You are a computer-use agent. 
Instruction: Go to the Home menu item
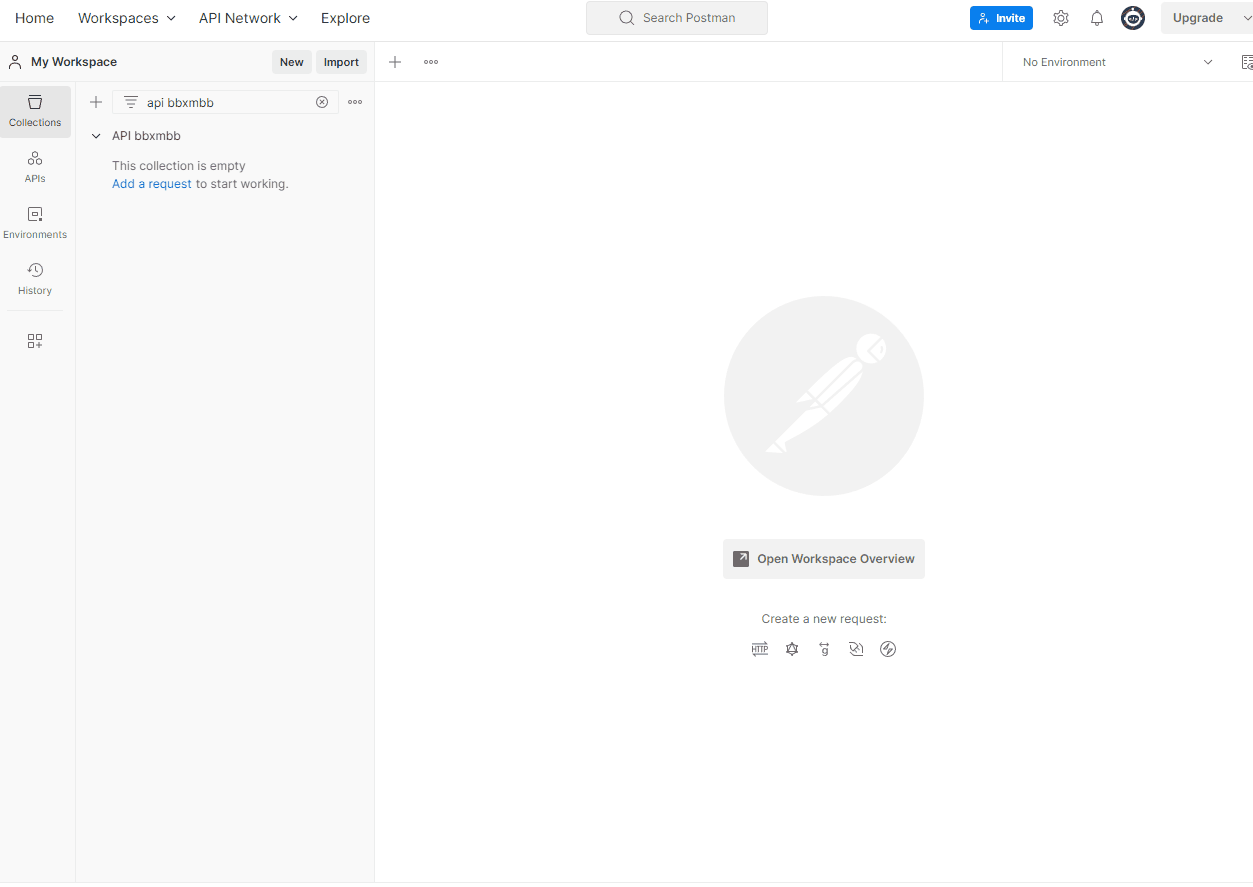coord(35,18)
